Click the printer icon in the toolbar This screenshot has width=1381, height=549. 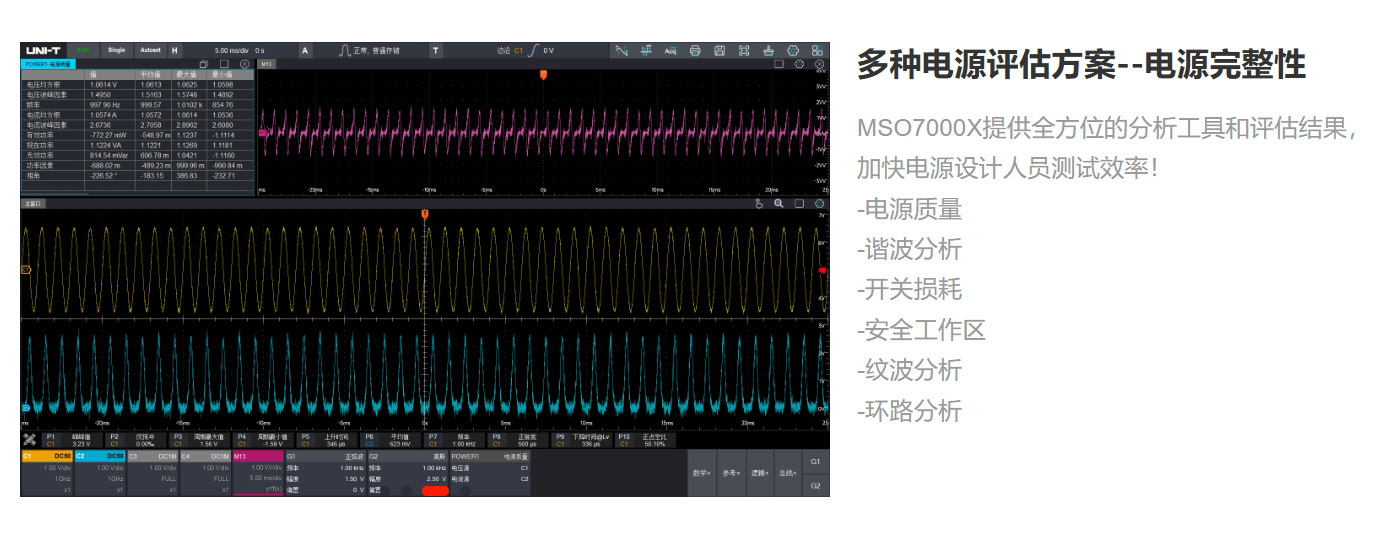click(695, 50)
